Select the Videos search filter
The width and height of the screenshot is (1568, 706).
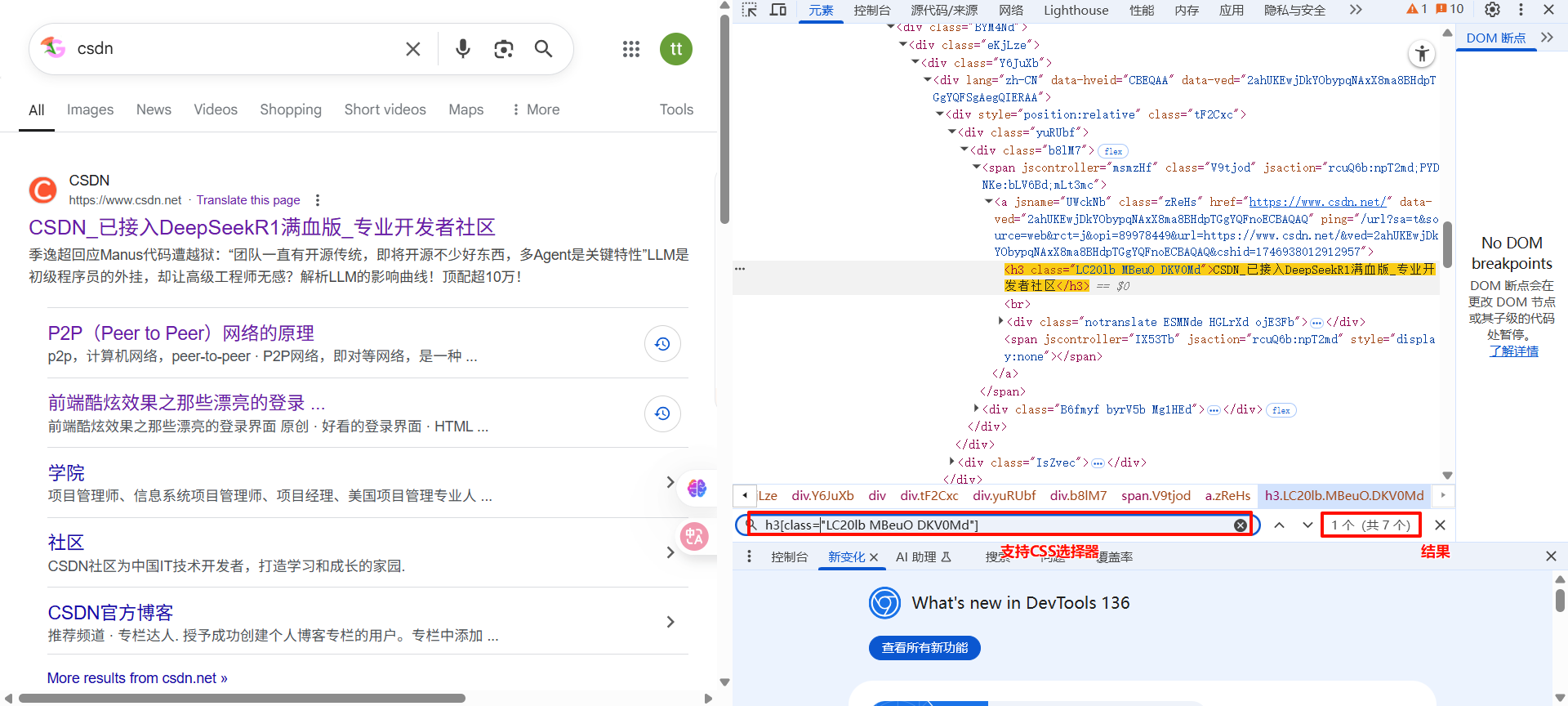(216, 109)
